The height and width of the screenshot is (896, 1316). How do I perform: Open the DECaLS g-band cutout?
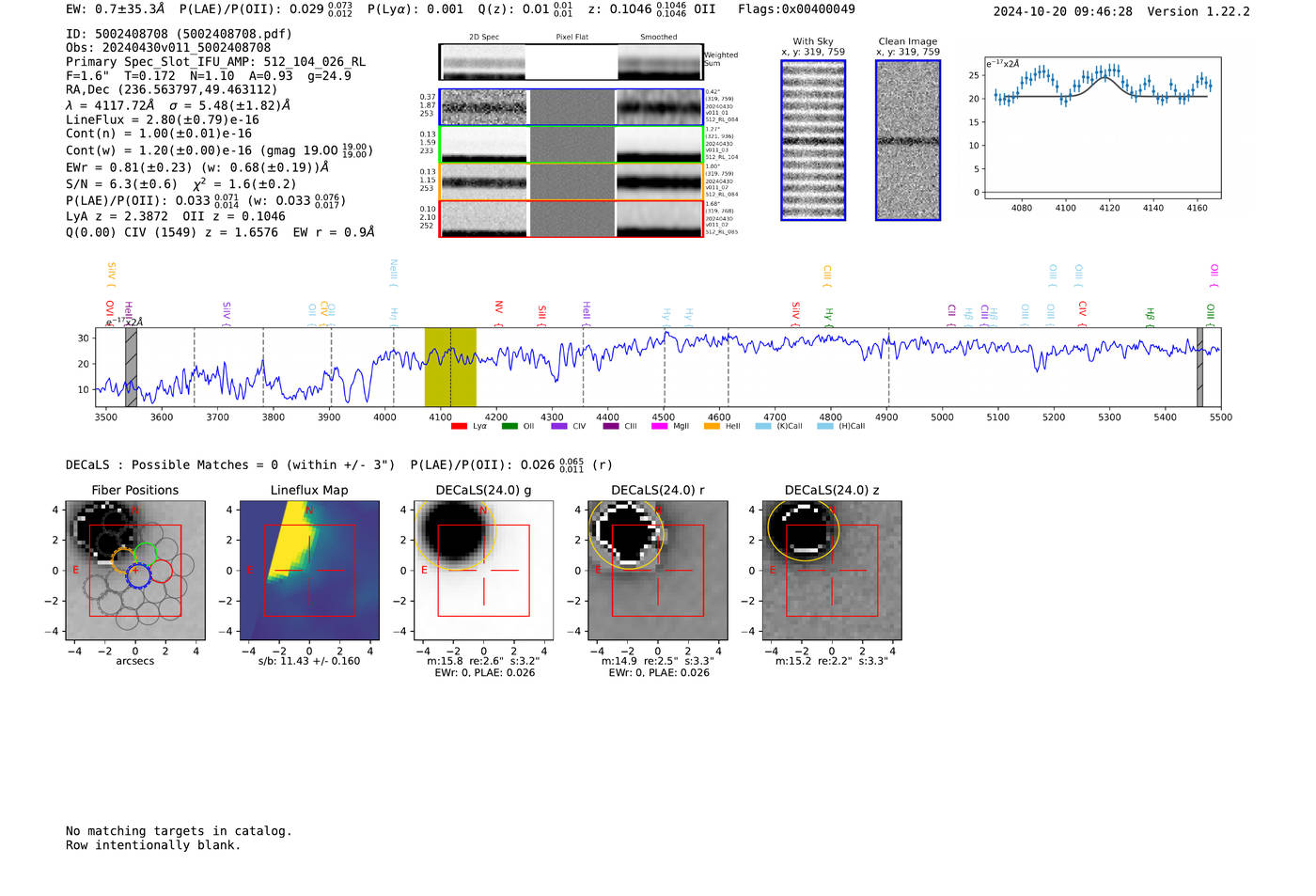483,570
